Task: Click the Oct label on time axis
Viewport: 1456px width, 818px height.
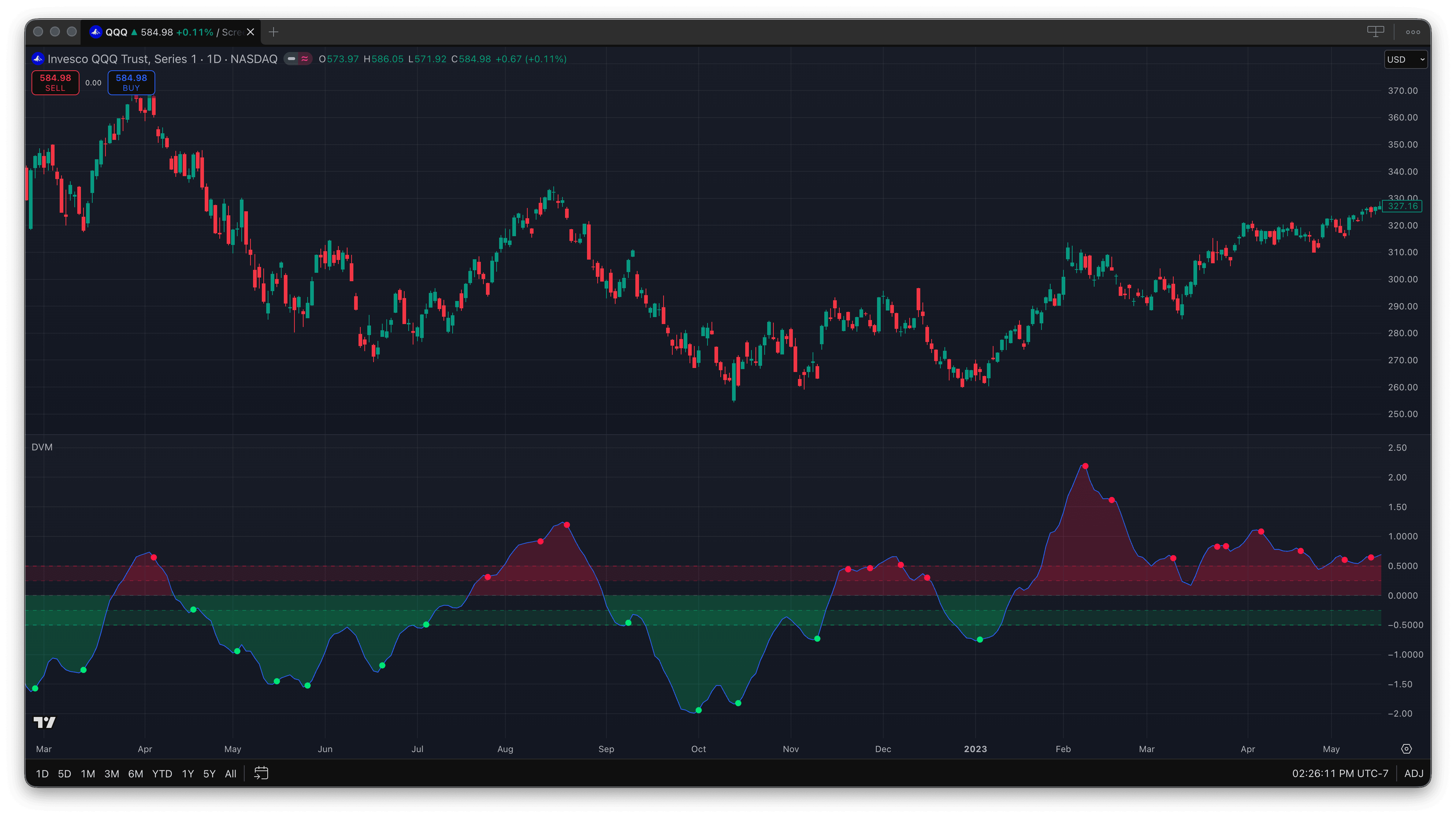Action: [x=699, y=748]
